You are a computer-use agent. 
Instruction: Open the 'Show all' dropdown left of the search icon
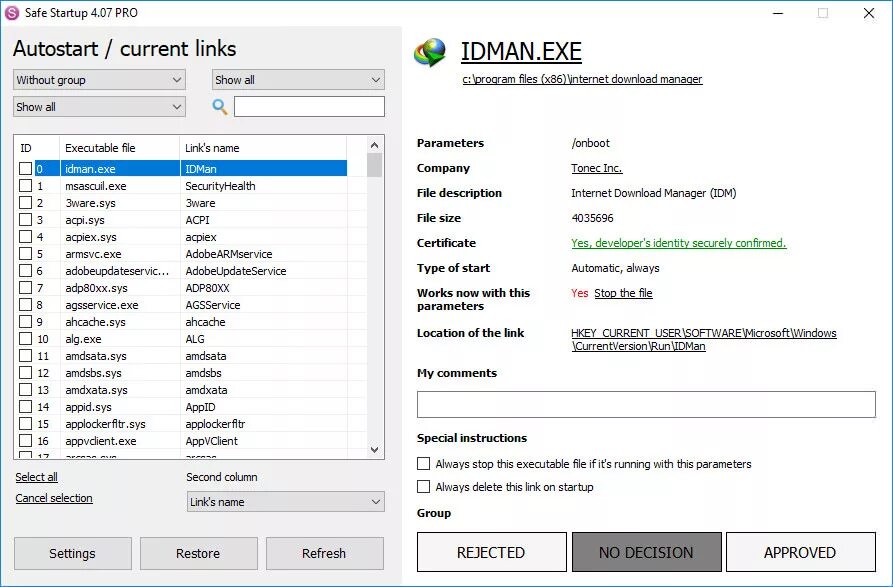pyautogui.click(x=99, y=106)
